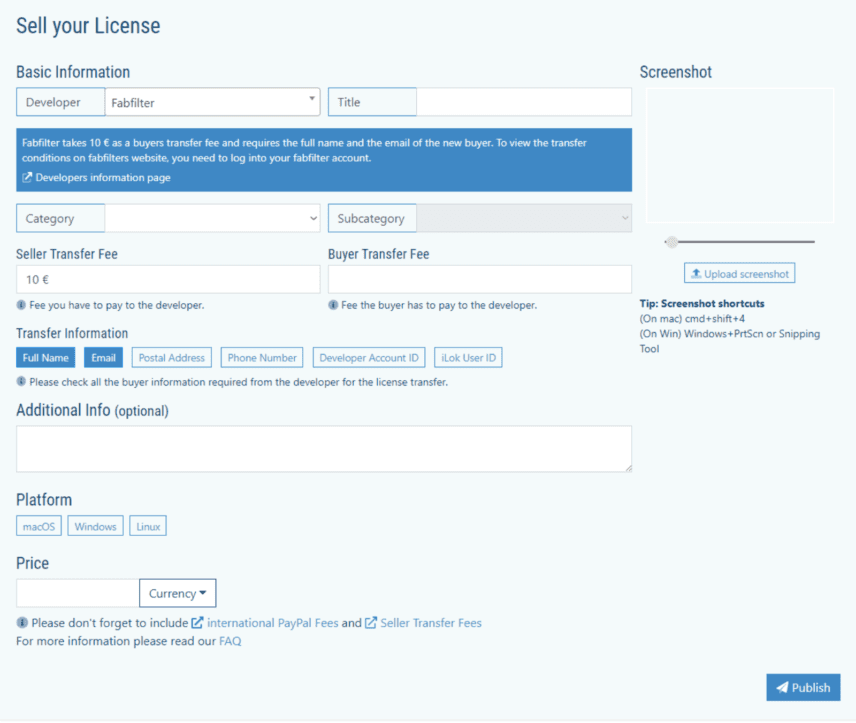Viewport: 856px width, 723px height.
Task: Click the empty screenshot preview area
Action: 740,156
